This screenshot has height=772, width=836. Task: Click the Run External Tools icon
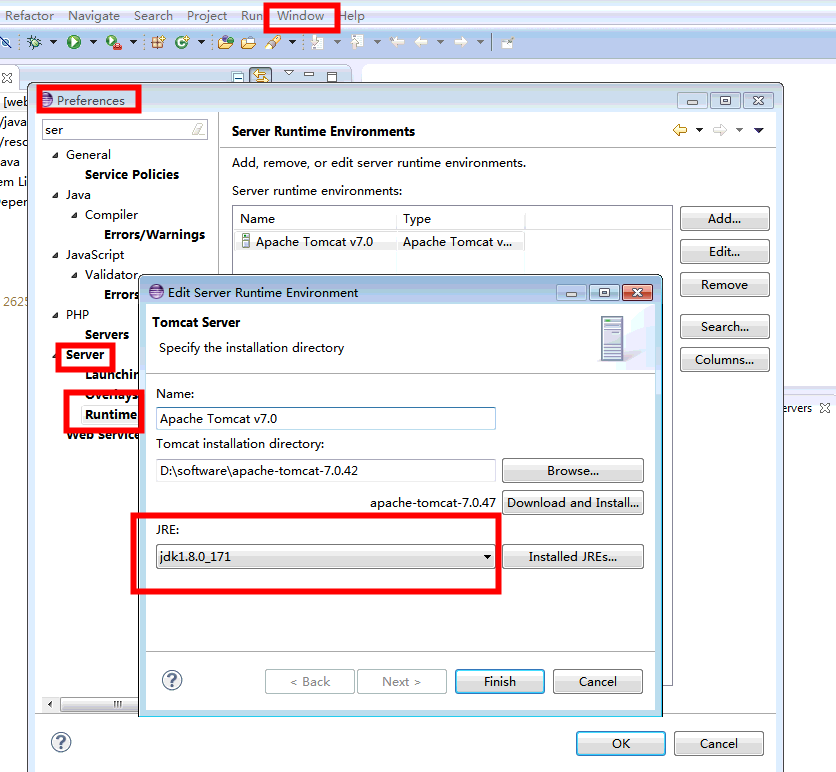pyautogui.click(x=114, y=42)
